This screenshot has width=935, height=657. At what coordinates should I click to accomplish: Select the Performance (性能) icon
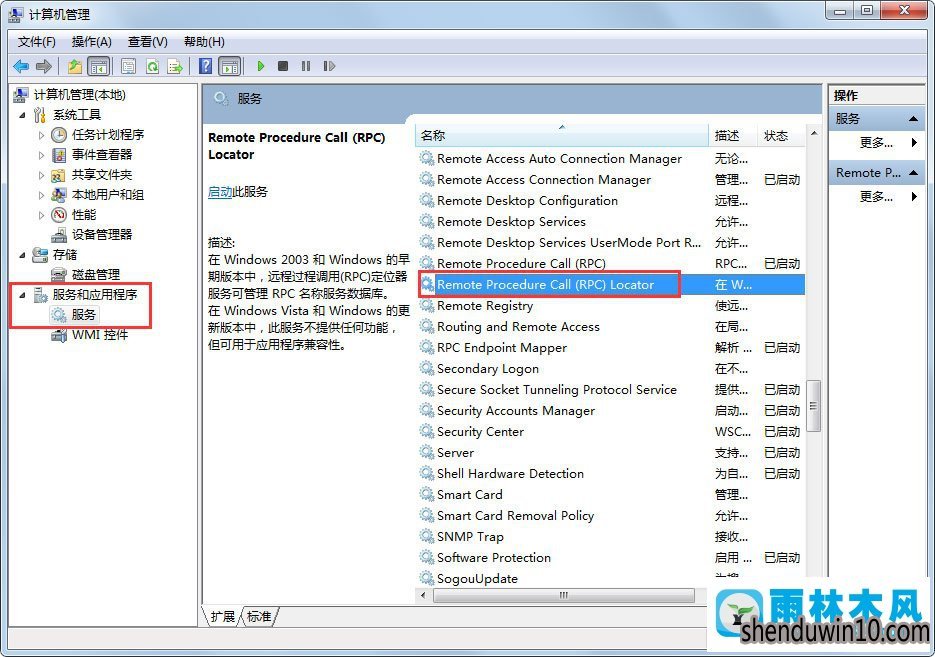tap(59, 215)
